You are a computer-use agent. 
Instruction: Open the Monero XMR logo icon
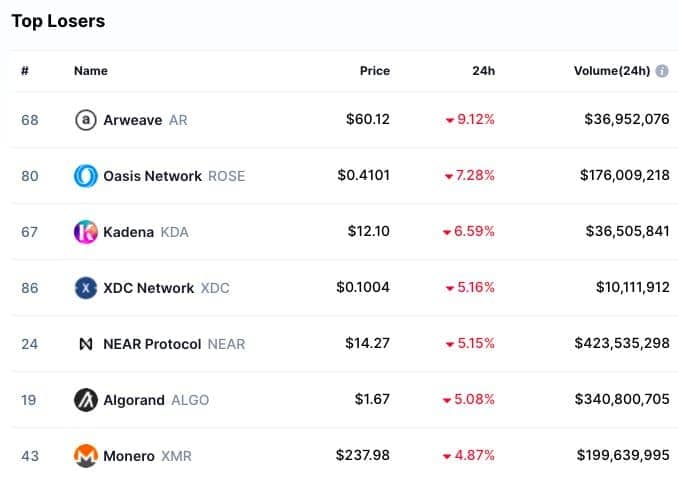tap(86, 456)
